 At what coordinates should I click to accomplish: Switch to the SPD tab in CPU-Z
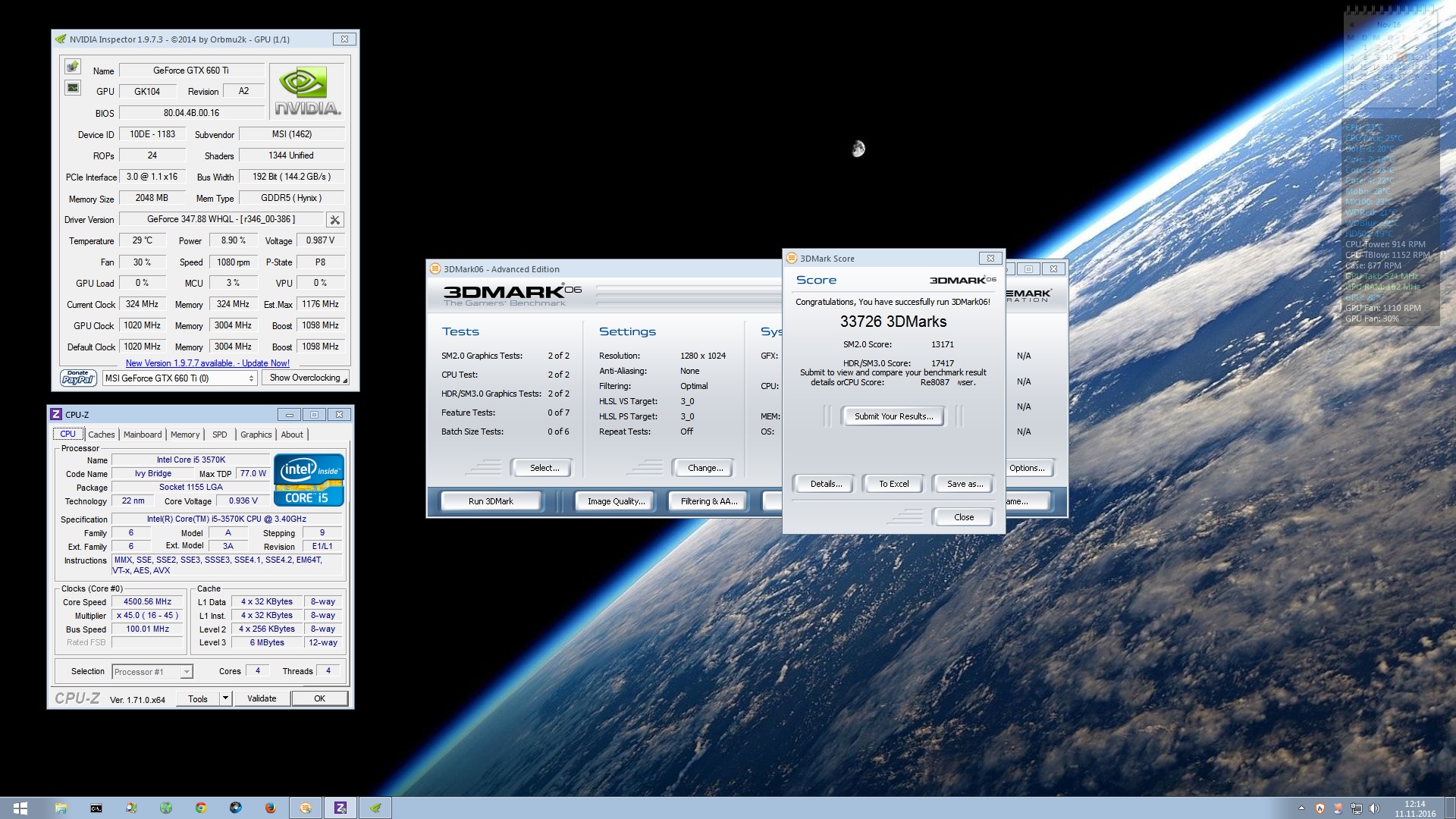[x=220, y=435]
